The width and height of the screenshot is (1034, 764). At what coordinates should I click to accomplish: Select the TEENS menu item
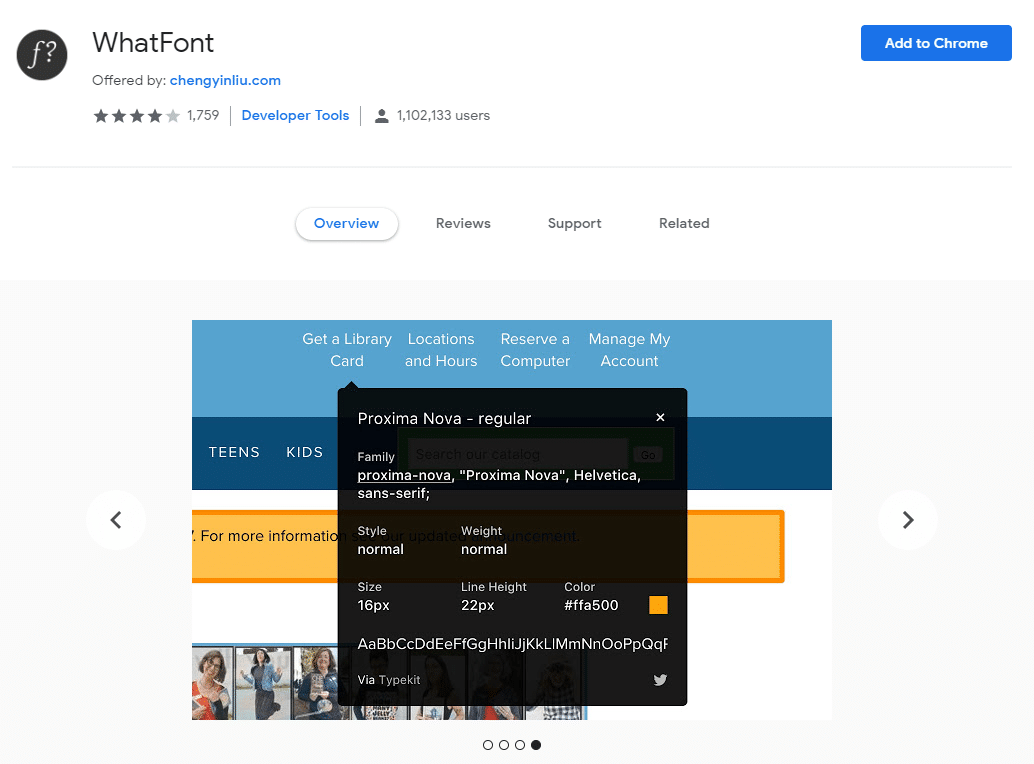(234, 452)
